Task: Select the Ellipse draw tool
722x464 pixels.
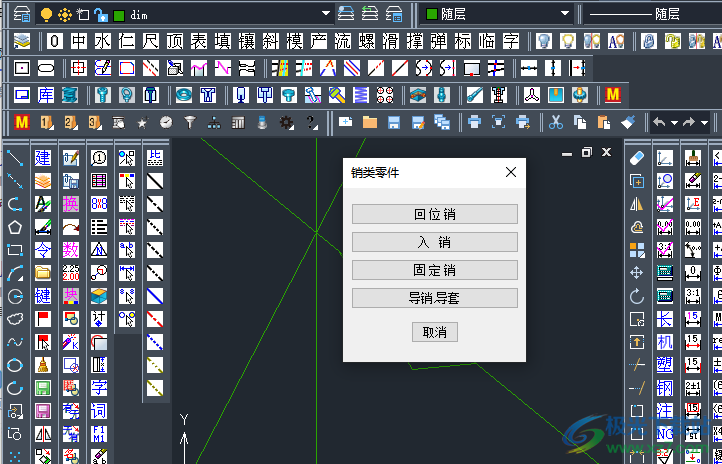Action: pyautogui.click(x=15, y=365)
